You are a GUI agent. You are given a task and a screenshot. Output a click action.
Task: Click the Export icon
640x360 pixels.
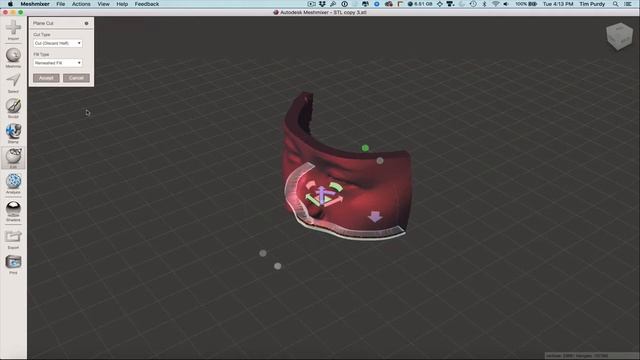point(13,239)
